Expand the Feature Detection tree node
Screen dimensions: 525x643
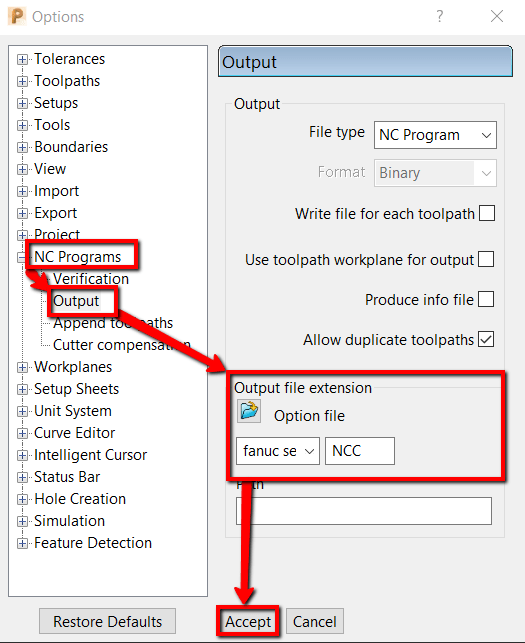click(x=22, y=543)
